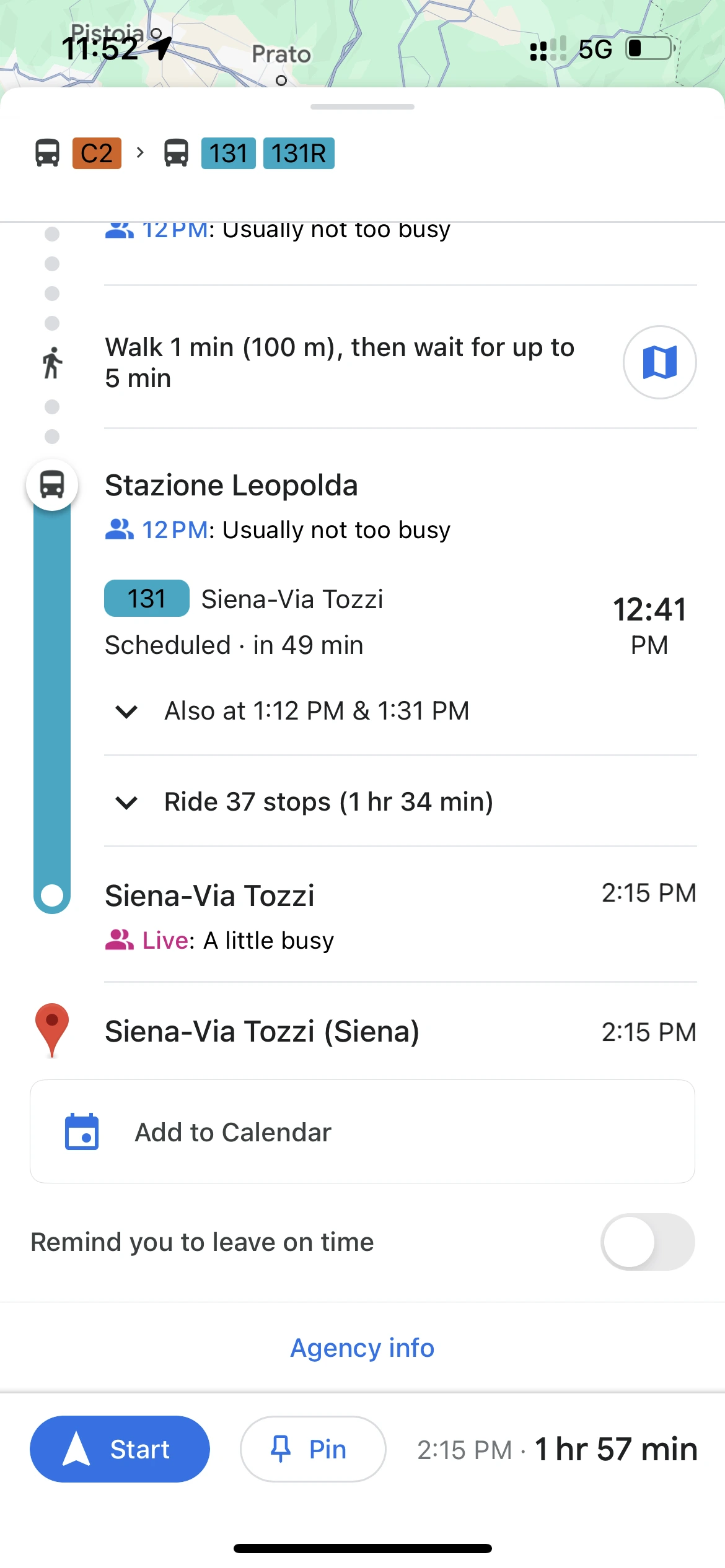Start navigation with the Start button
The image size is (725, 1568).
tap(120, 1449)
